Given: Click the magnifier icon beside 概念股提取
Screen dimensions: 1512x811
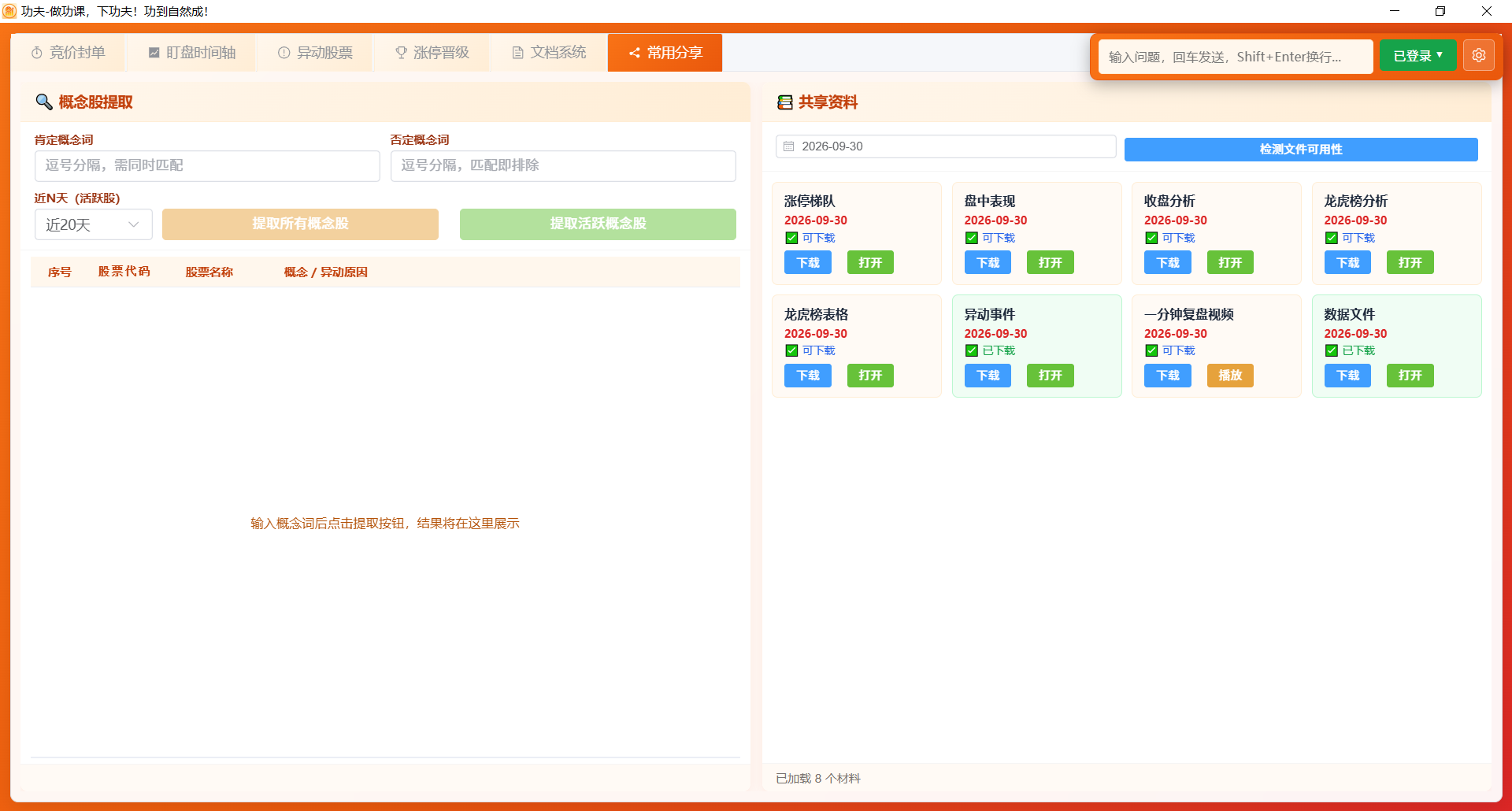Looking at the screenshot, I should click(x=44, y=102).
